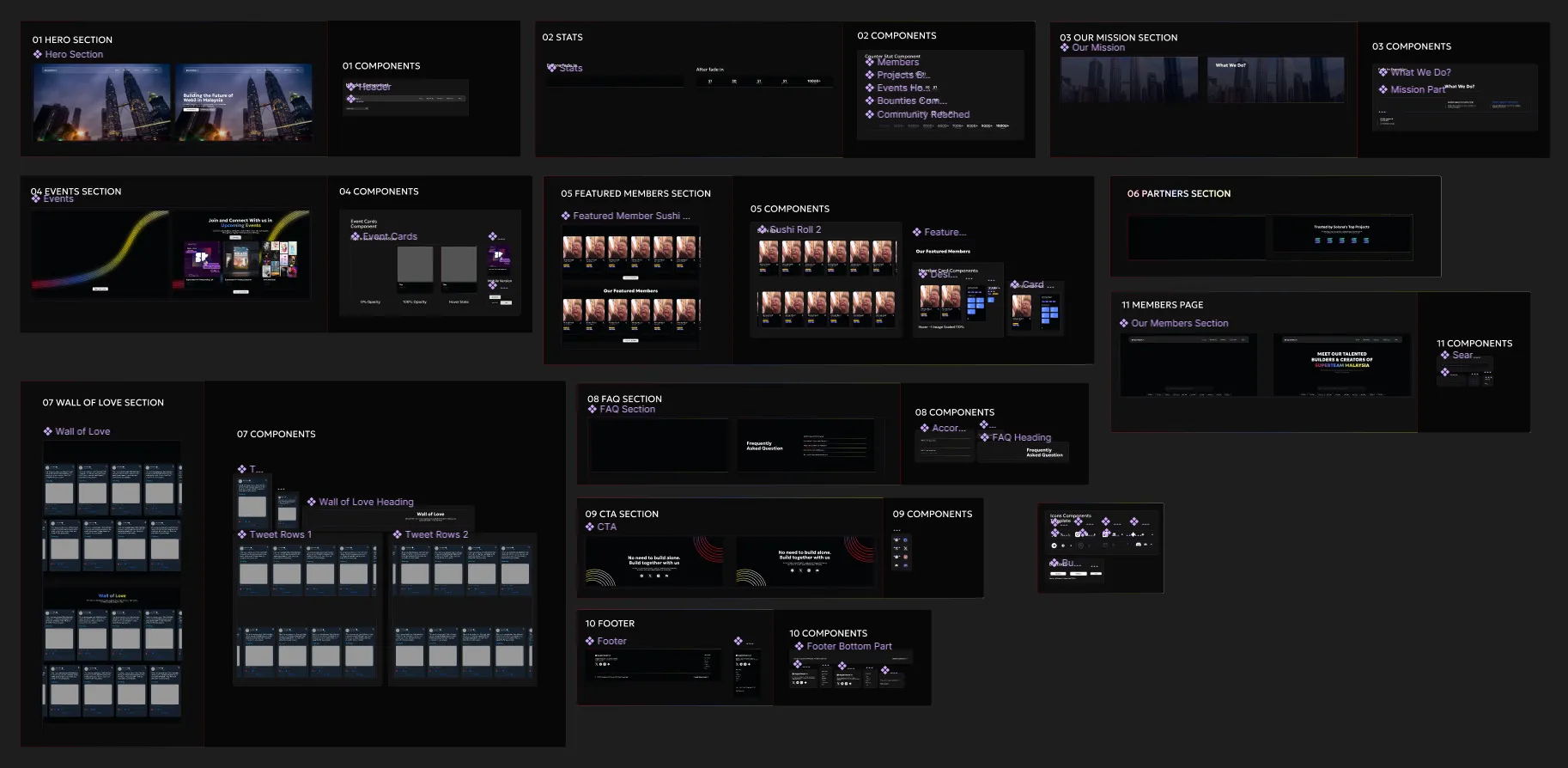Click the component icon next to Sushi Roll 2

pyautogui.click(x=763, y=229)
